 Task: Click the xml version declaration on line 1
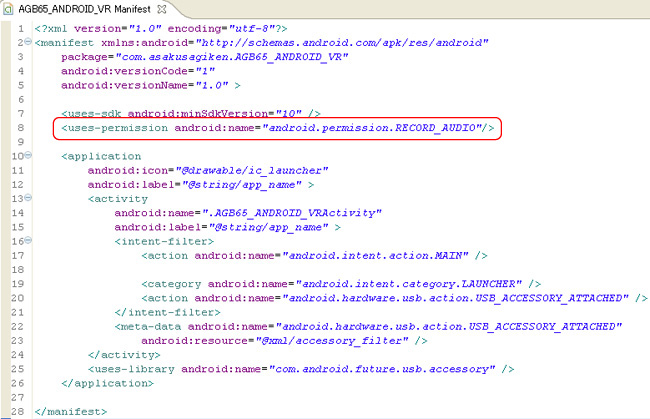click(x=161, y=29)
